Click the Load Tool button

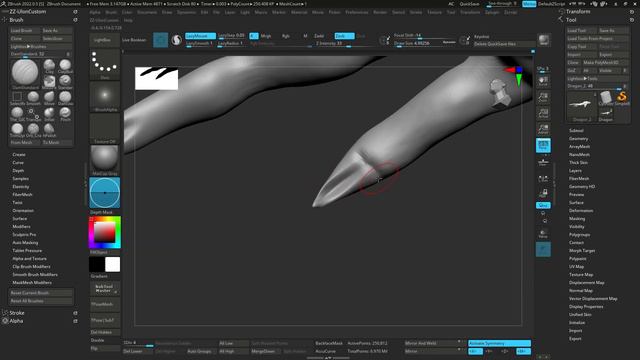tap(582, 31)
